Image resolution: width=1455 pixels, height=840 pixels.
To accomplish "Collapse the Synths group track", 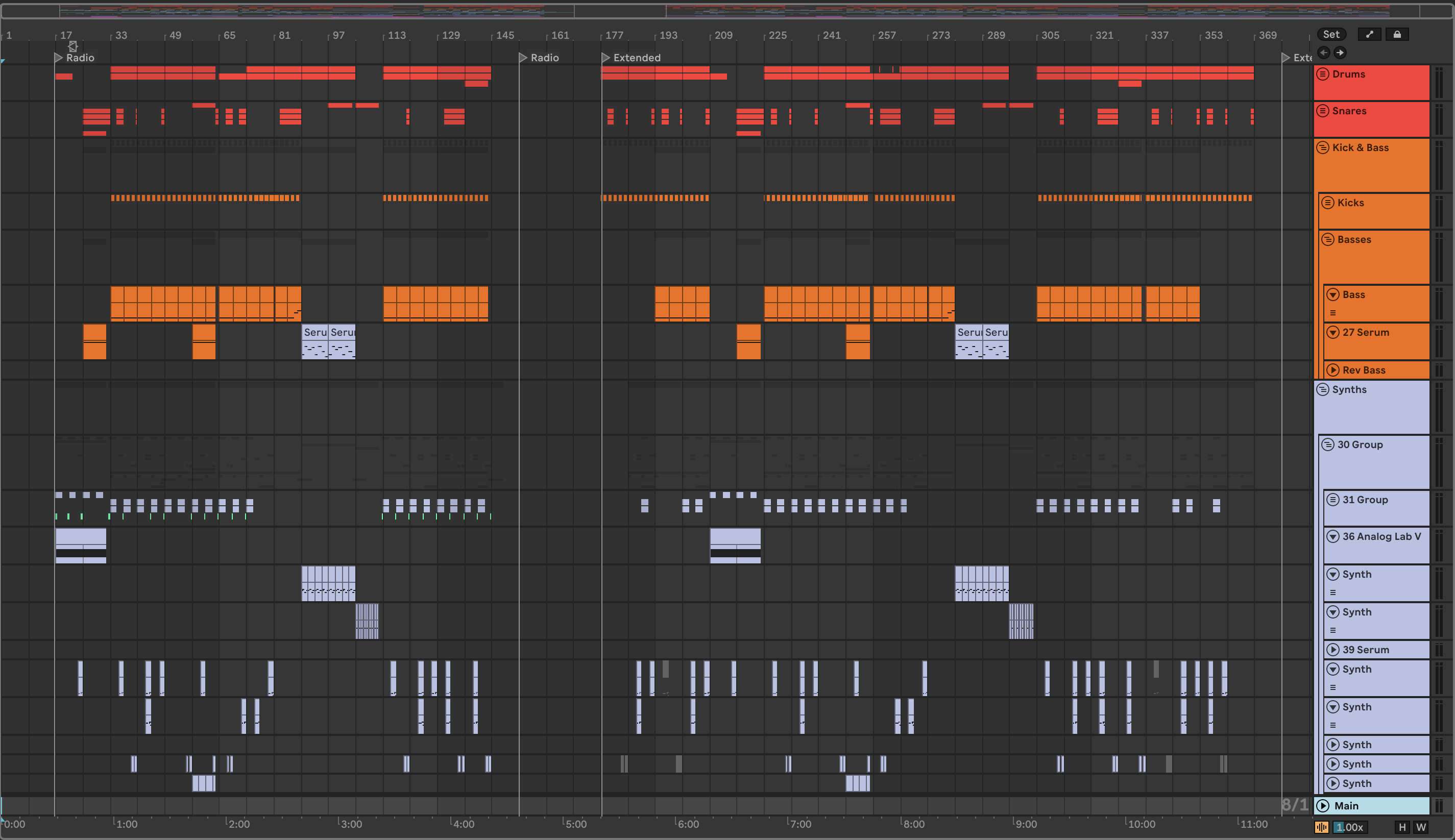I will click(1323, 389).
